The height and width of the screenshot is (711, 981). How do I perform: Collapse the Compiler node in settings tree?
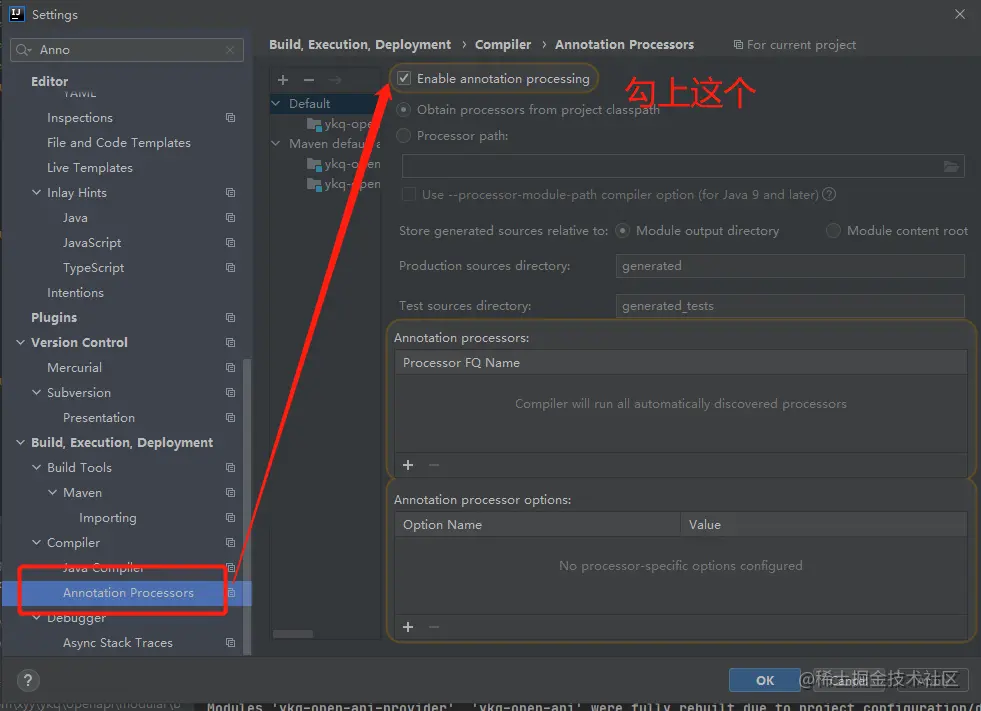tap(36, 543)
